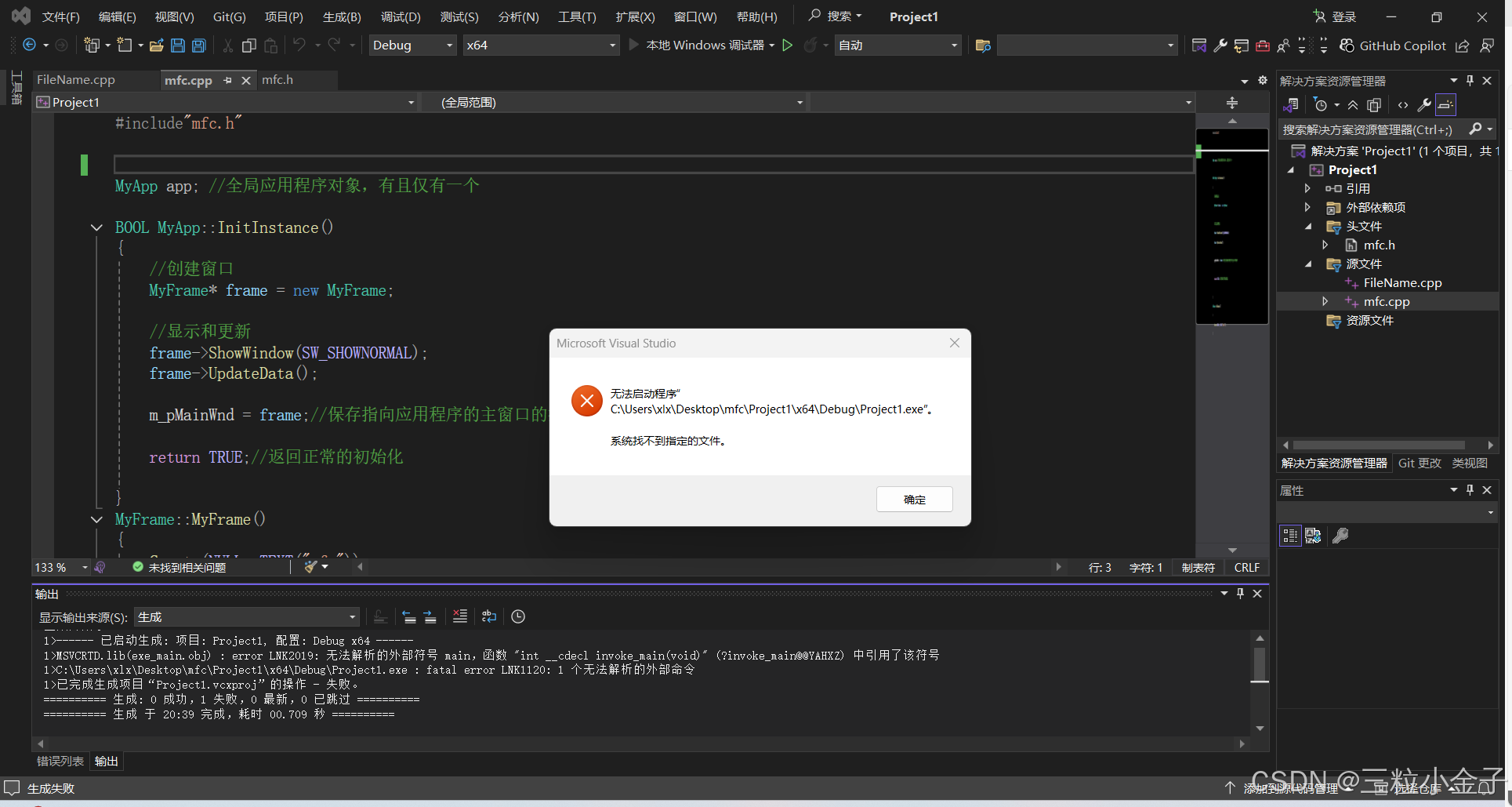The width and height of the screenshot is (1512, 807).
Task: Open the 文件(F) menu
Action: 60,16
